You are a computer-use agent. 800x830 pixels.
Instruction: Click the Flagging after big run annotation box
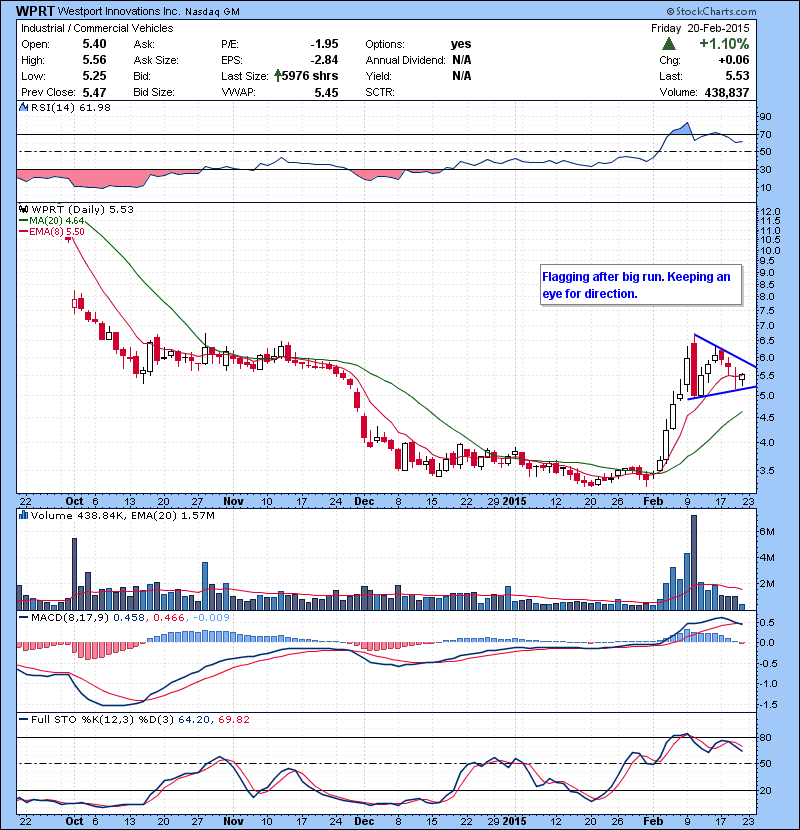point(641,285)
